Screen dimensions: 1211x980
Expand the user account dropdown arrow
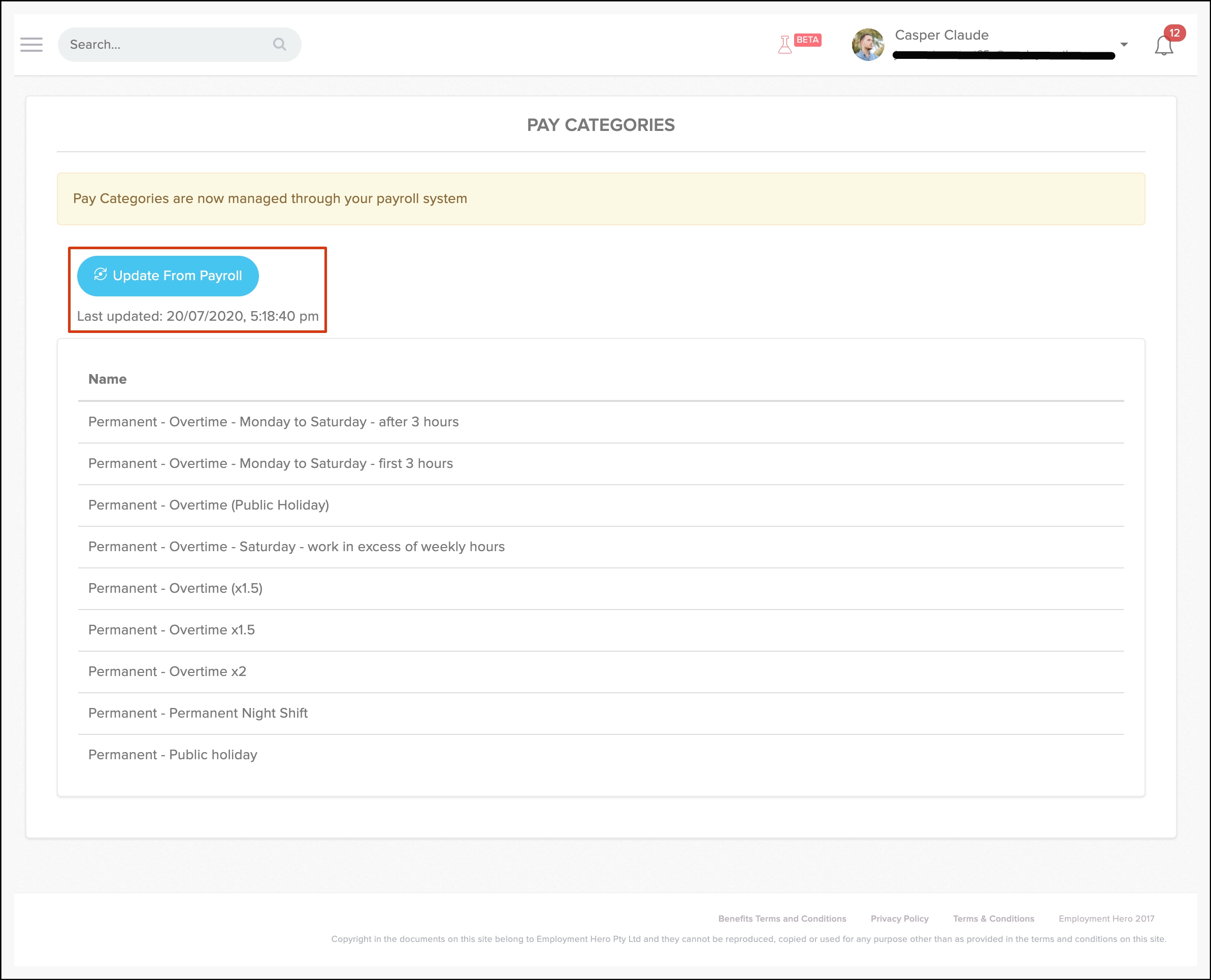(1124, 45)
